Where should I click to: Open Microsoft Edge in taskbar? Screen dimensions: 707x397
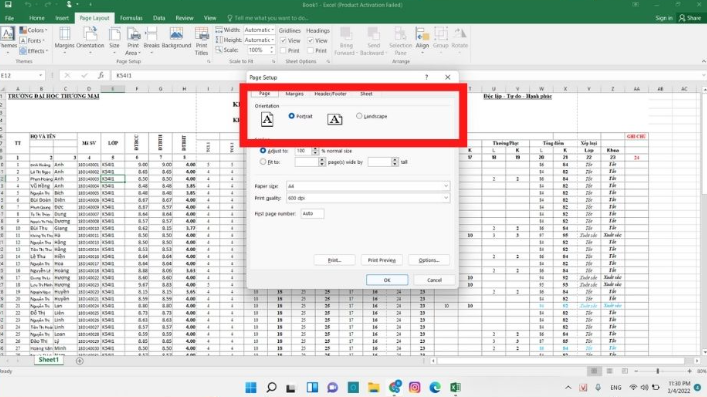click(x=435, y=387)
